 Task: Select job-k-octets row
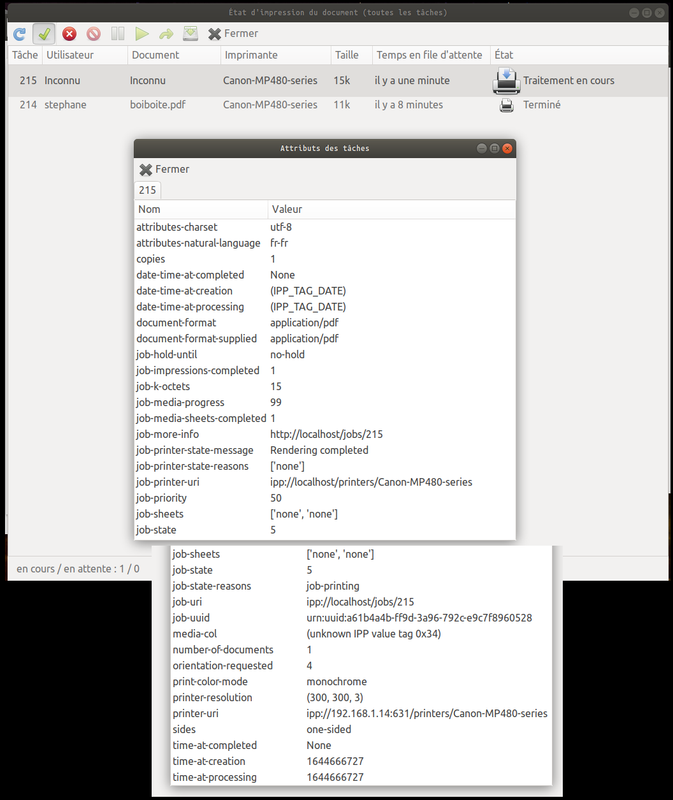pyautogui.click(x=325, y=387)
